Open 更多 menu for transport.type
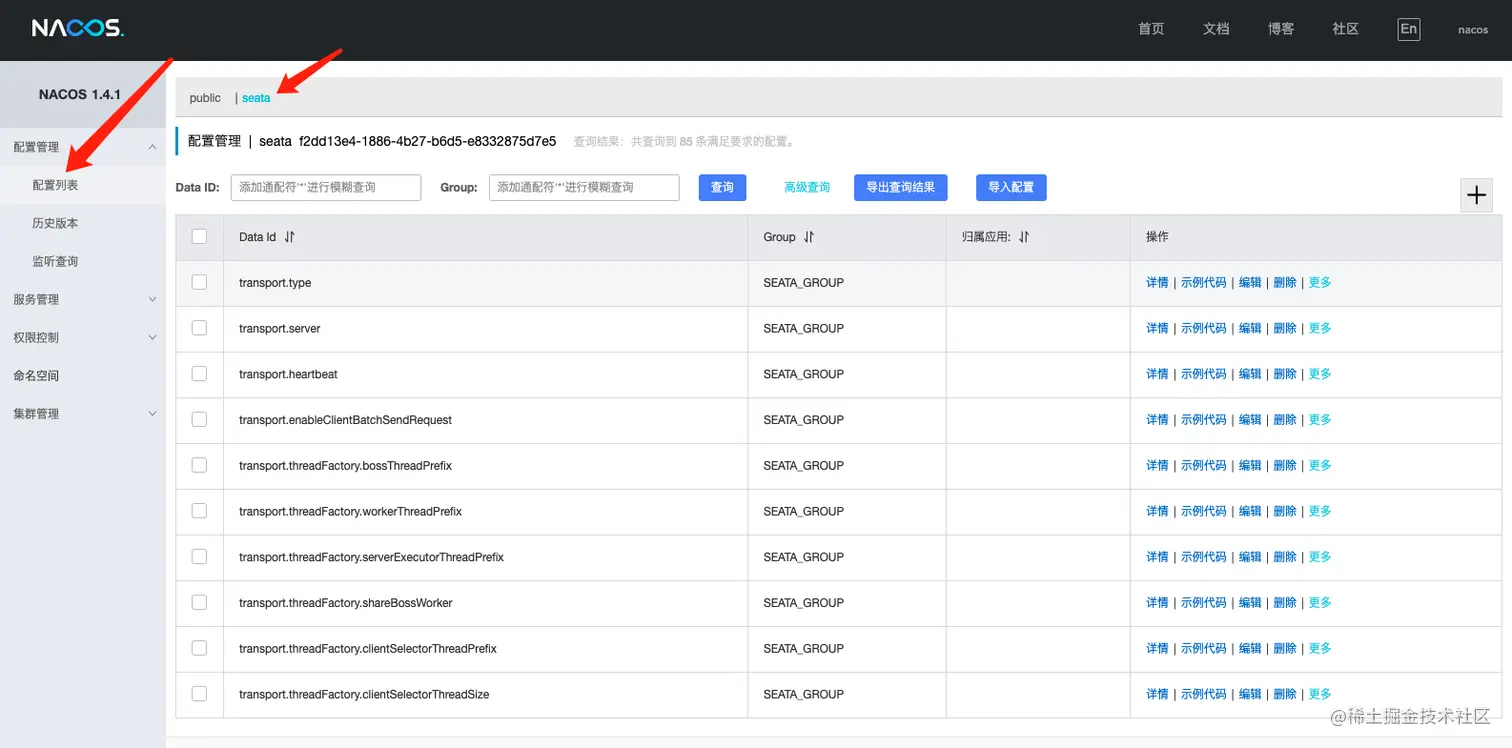Image resolution: width=1512 pixels, height=748 pixels. point(1320,283)
